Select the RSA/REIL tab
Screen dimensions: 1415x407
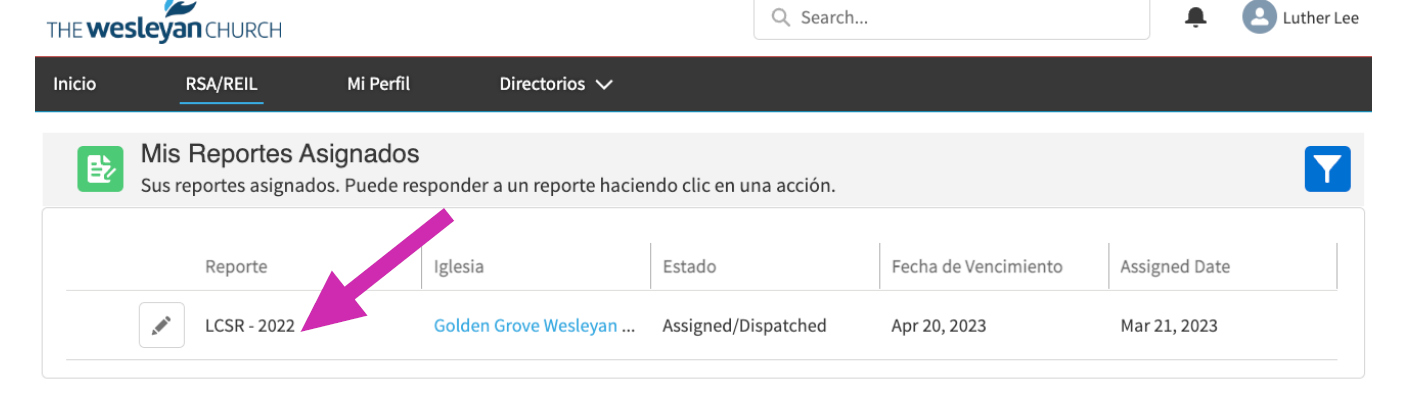click(x=222, y=84)
